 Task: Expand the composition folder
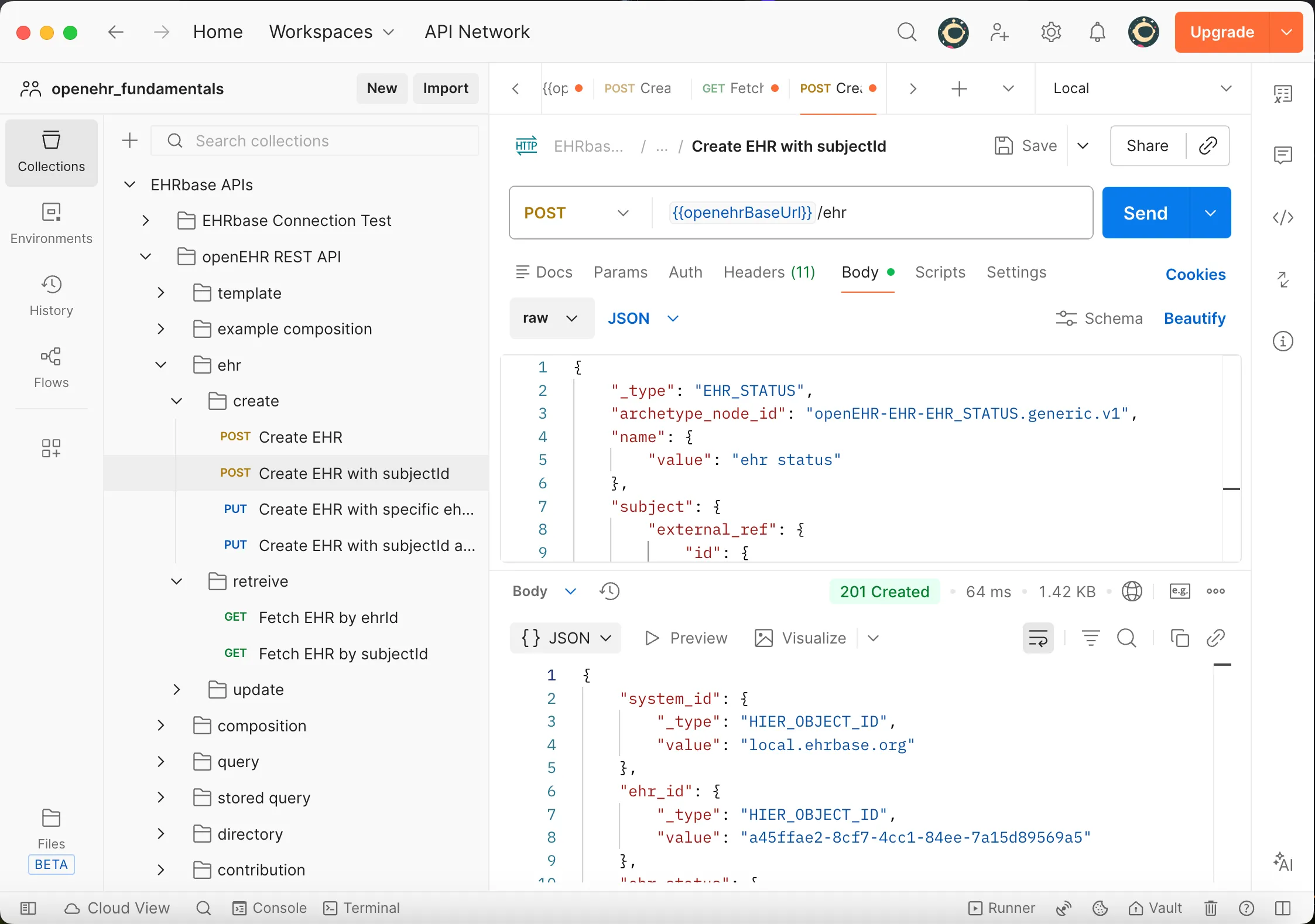(161, 725)
